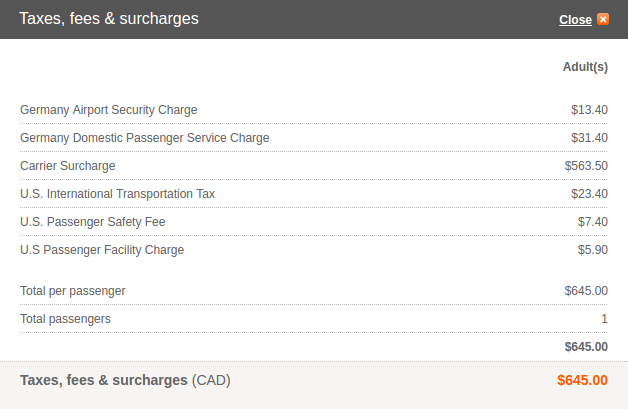The height and width of the screenshot is (409, 628).
Task: Click the $5.90 facility charge amount
Action: [592, 250]
